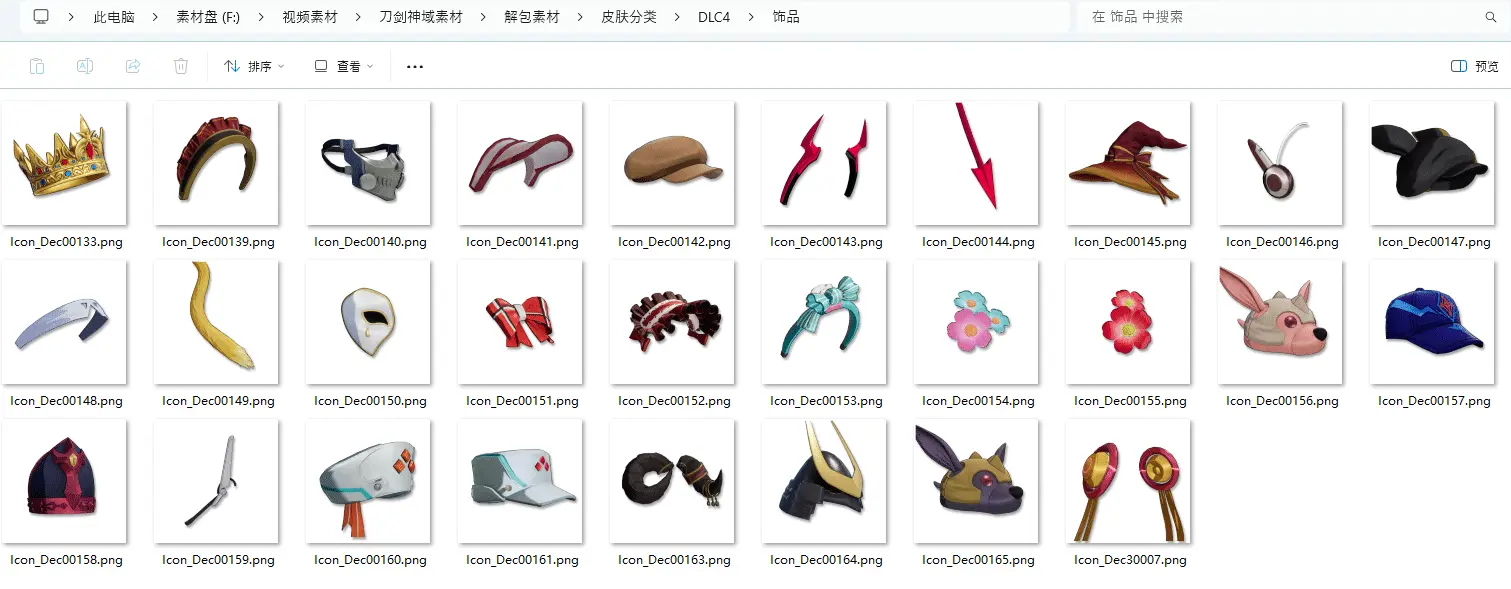Click the delete trash icon
Image resolution: width=1511 pixels, height=589 pixels.
[x=181, y=66]
